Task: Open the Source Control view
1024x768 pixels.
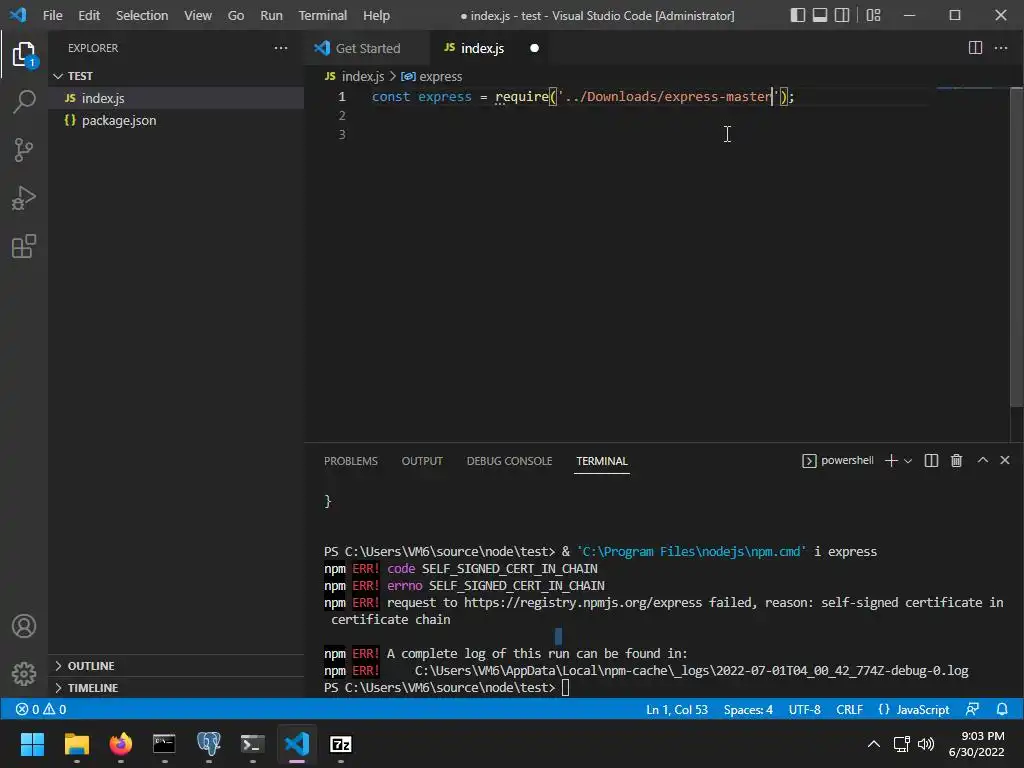Action: click(24, 150)
